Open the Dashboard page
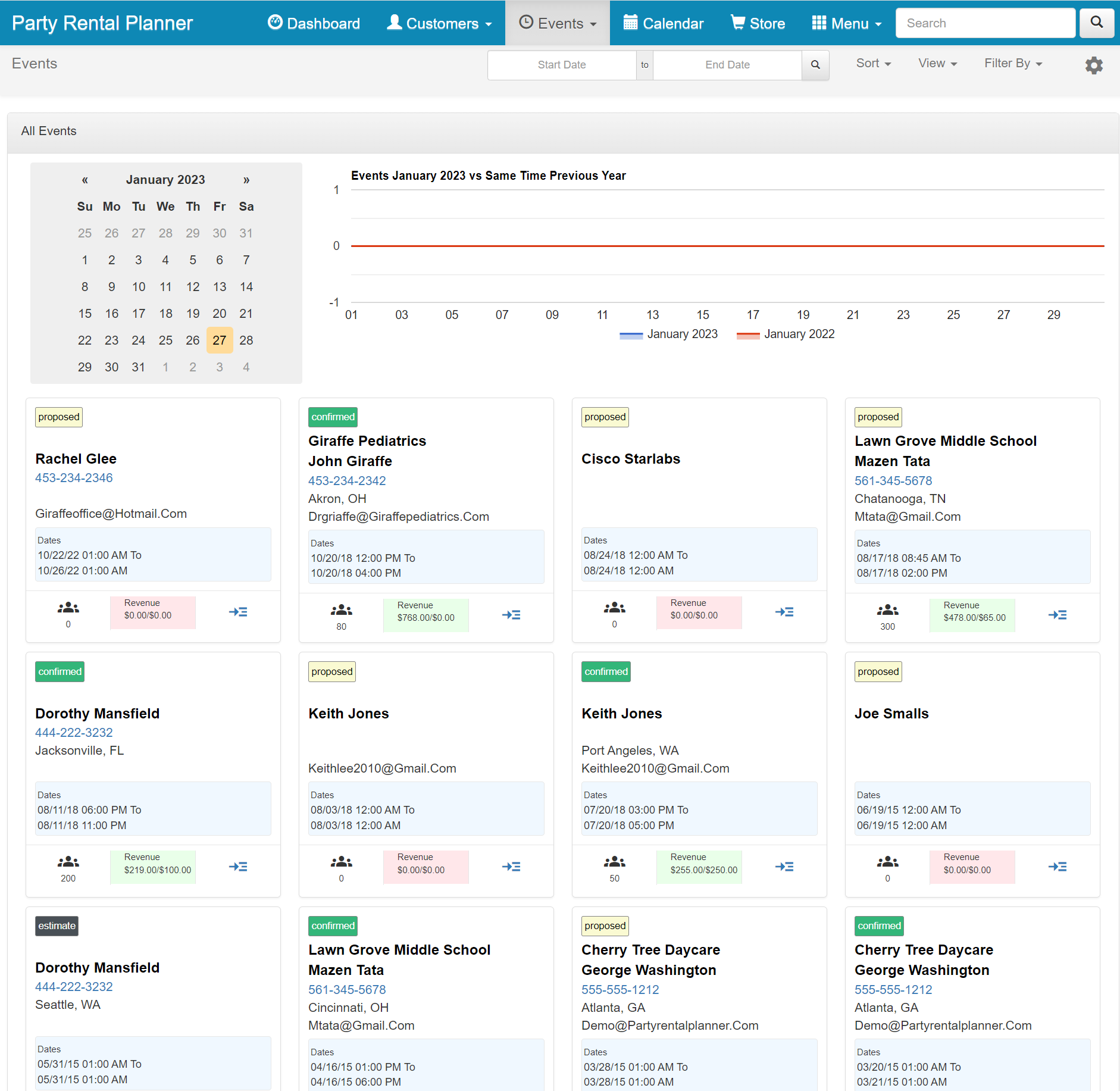 314,23
